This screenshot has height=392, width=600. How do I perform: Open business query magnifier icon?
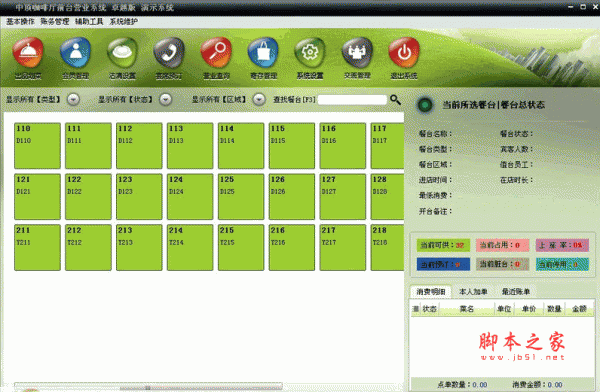[216, 52]
